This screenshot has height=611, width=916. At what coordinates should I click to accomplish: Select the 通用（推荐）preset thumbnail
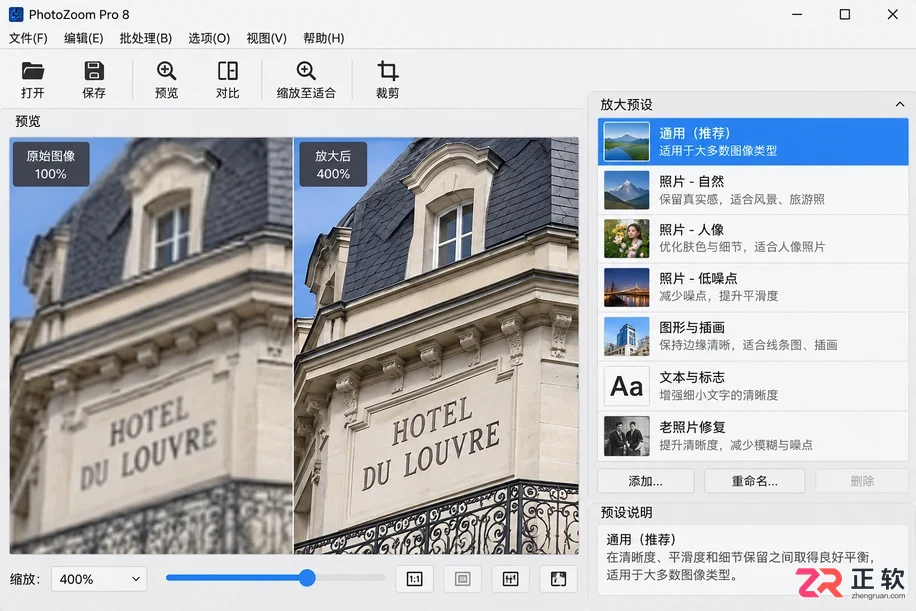coord(626,141)
